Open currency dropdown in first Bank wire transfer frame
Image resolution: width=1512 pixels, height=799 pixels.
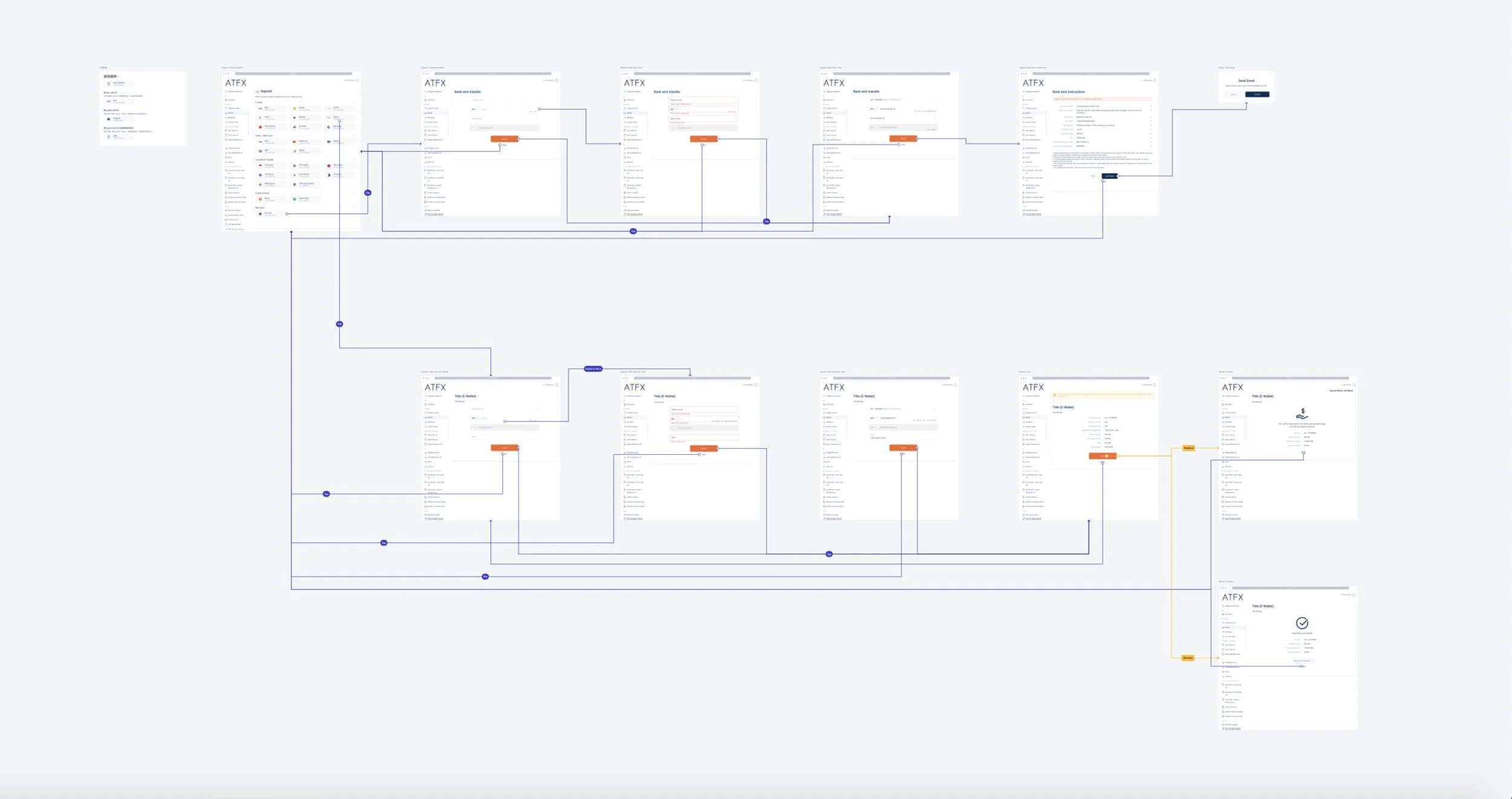(474, 109)
